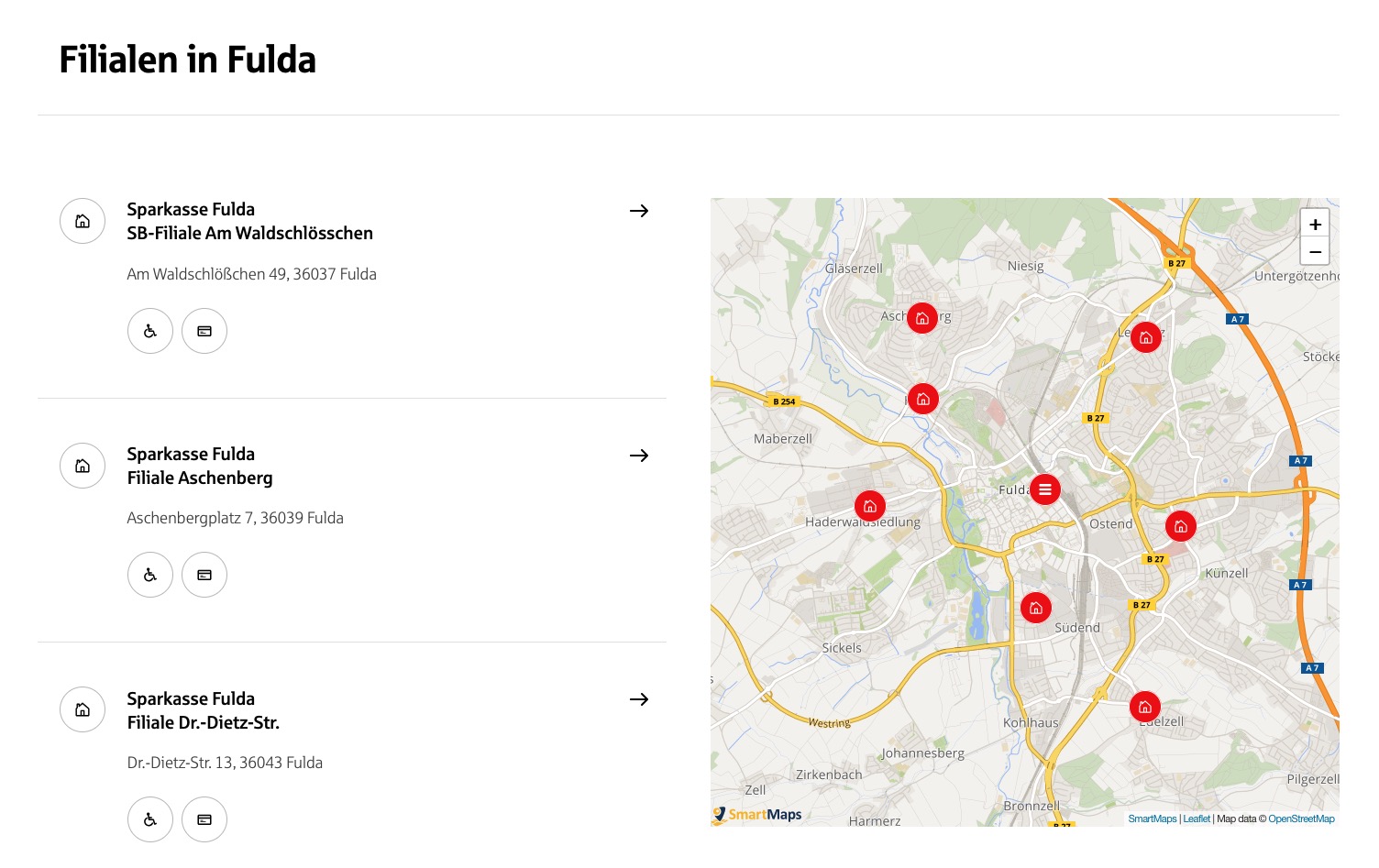Click wheelchair accessibility icon for Am Waldschlösschen
Viewport: 1379px width, 868px height.
tap(150, 331)
